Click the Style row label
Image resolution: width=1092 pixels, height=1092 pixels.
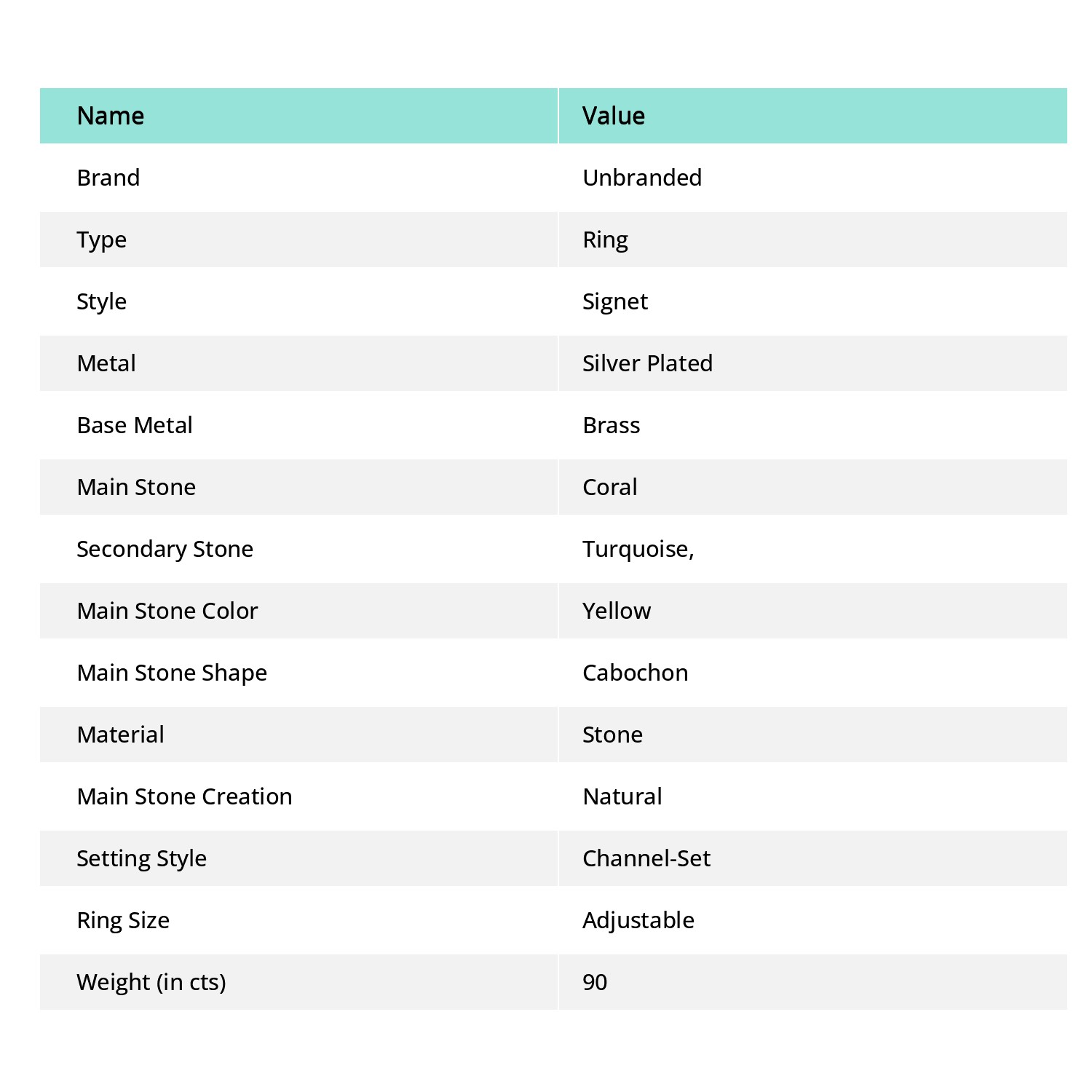click(x=102, y=301)
